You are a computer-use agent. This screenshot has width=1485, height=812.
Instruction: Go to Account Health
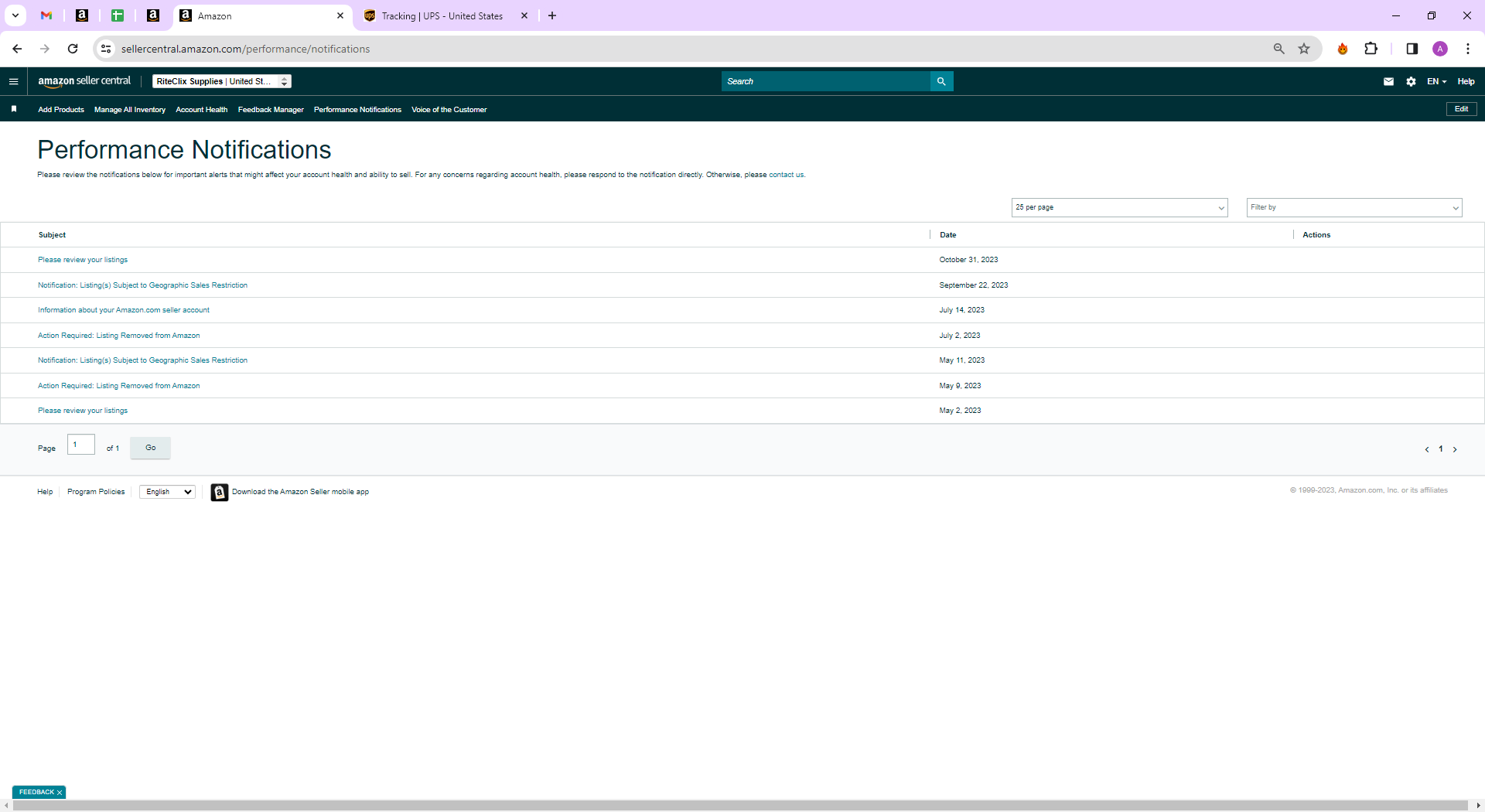point(202,110)
